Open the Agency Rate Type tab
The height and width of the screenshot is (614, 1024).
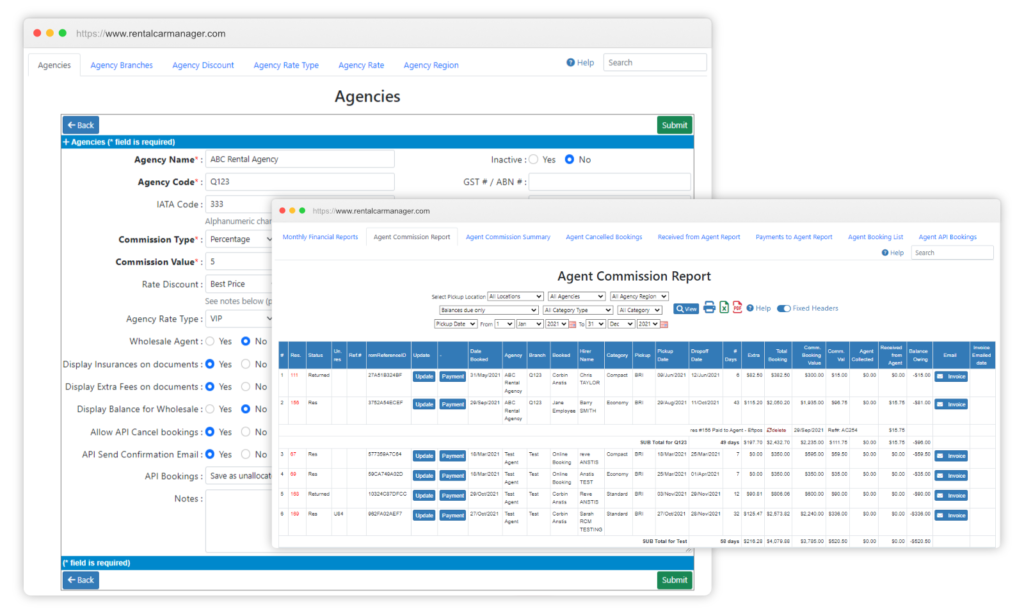pyautogui.click(x=286, y=65)
